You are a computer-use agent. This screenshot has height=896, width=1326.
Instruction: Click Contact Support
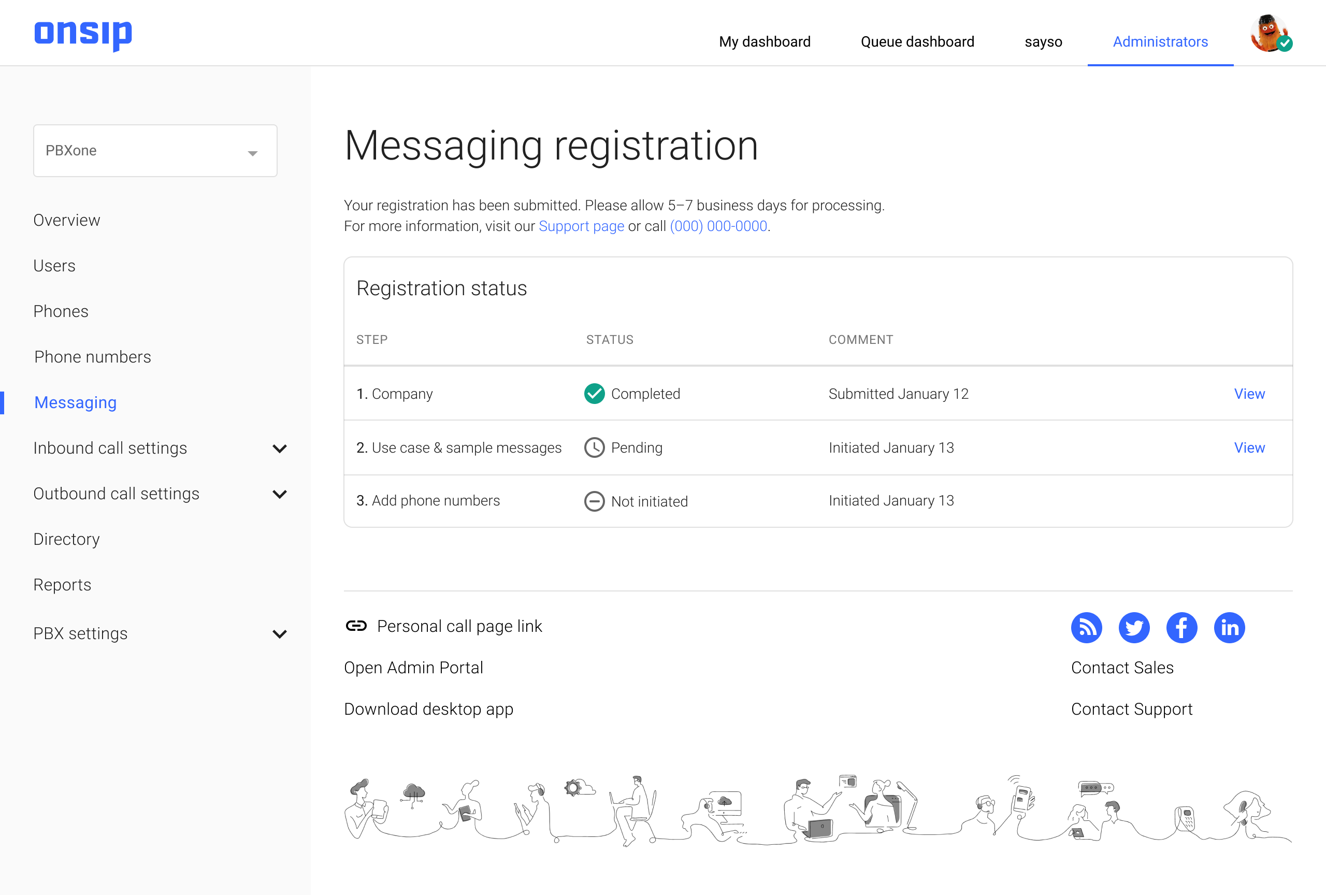(1131, 709)
